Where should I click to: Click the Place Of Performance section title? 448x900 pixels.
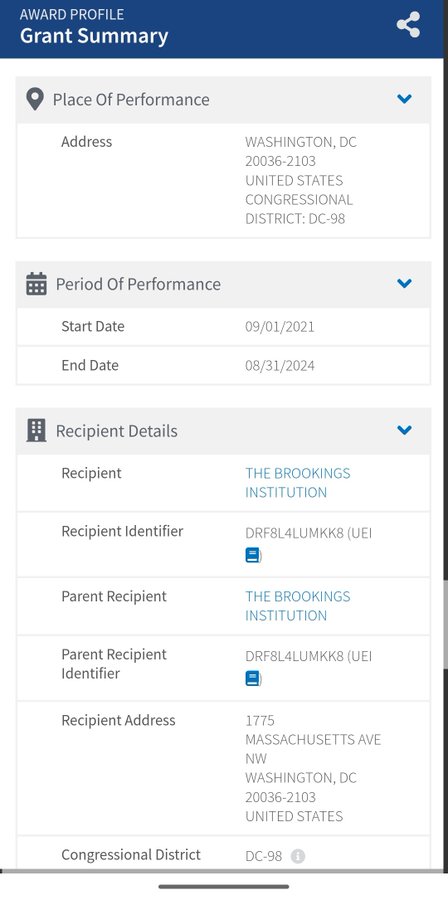click(x=131, y=99)
